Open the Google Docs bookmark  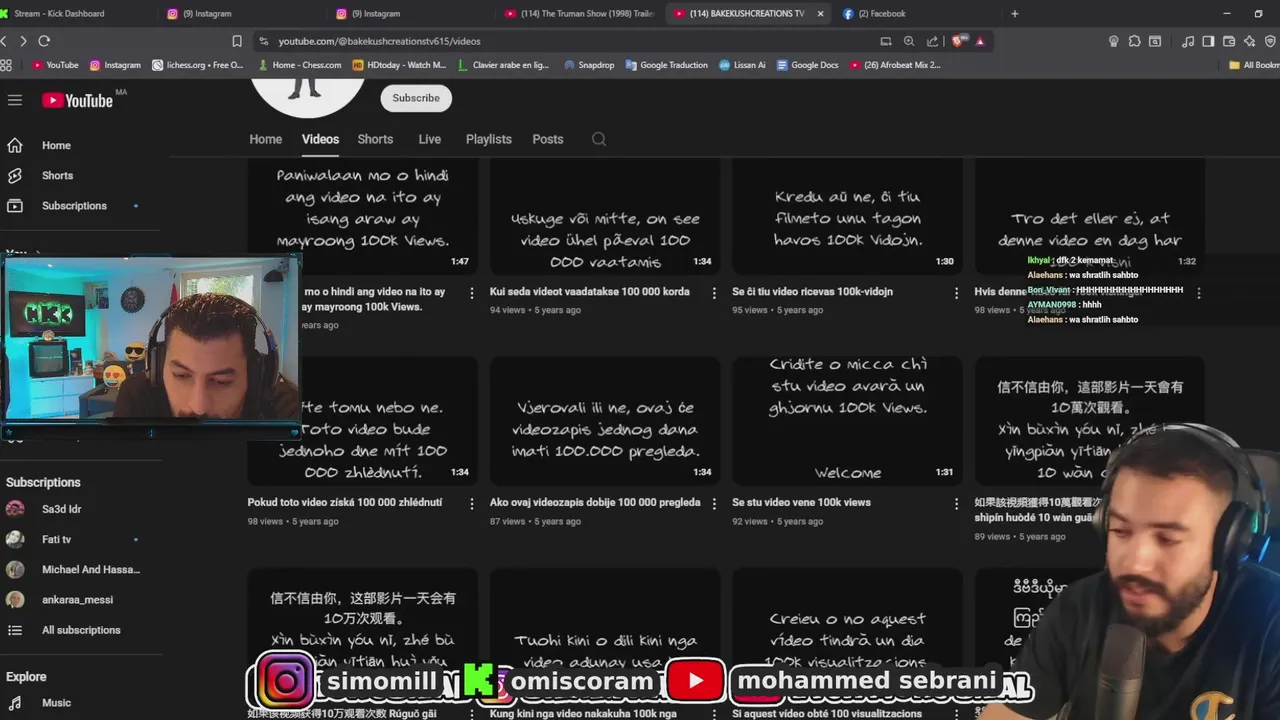(x=807, y=65)
